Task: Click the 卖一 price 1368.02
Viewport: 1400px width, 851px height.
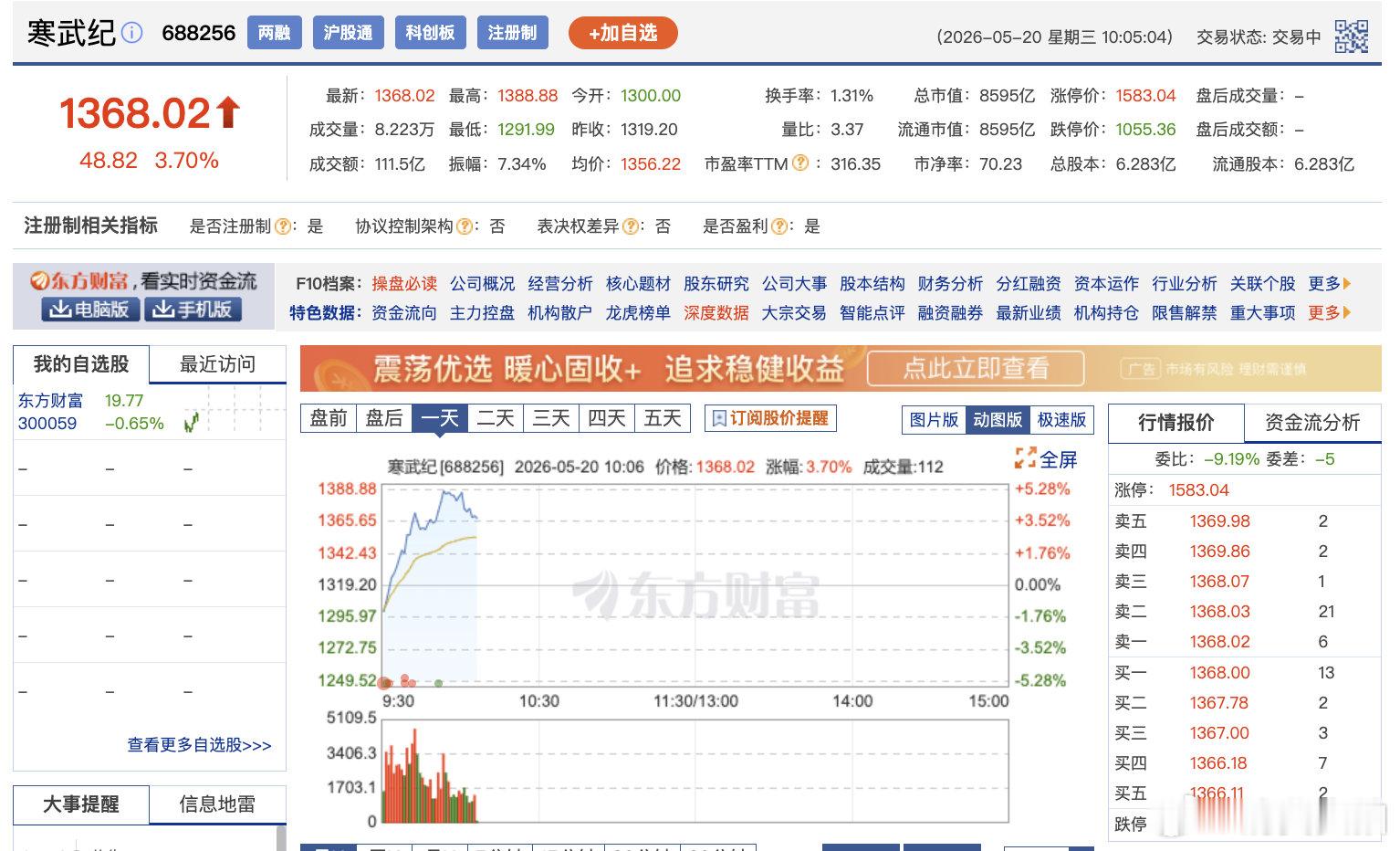Action: (x=1219, y=642)
